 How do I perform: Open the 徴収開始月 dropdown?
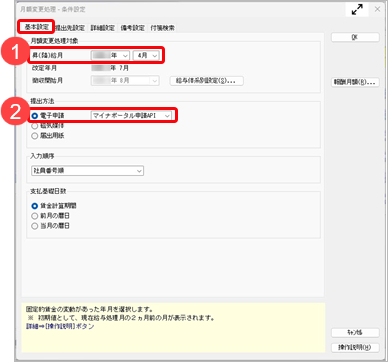[125, 81]
